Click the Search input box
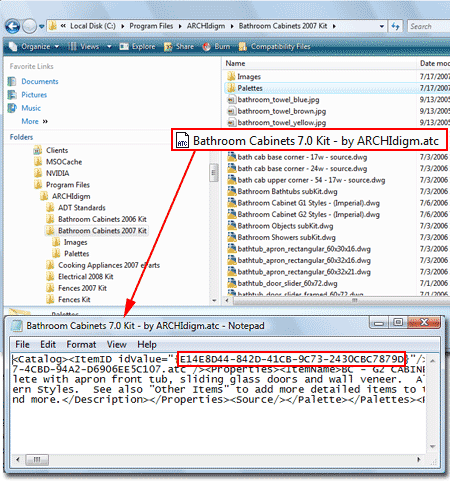The height and width of the screenshot is (481, 450). 429,26
